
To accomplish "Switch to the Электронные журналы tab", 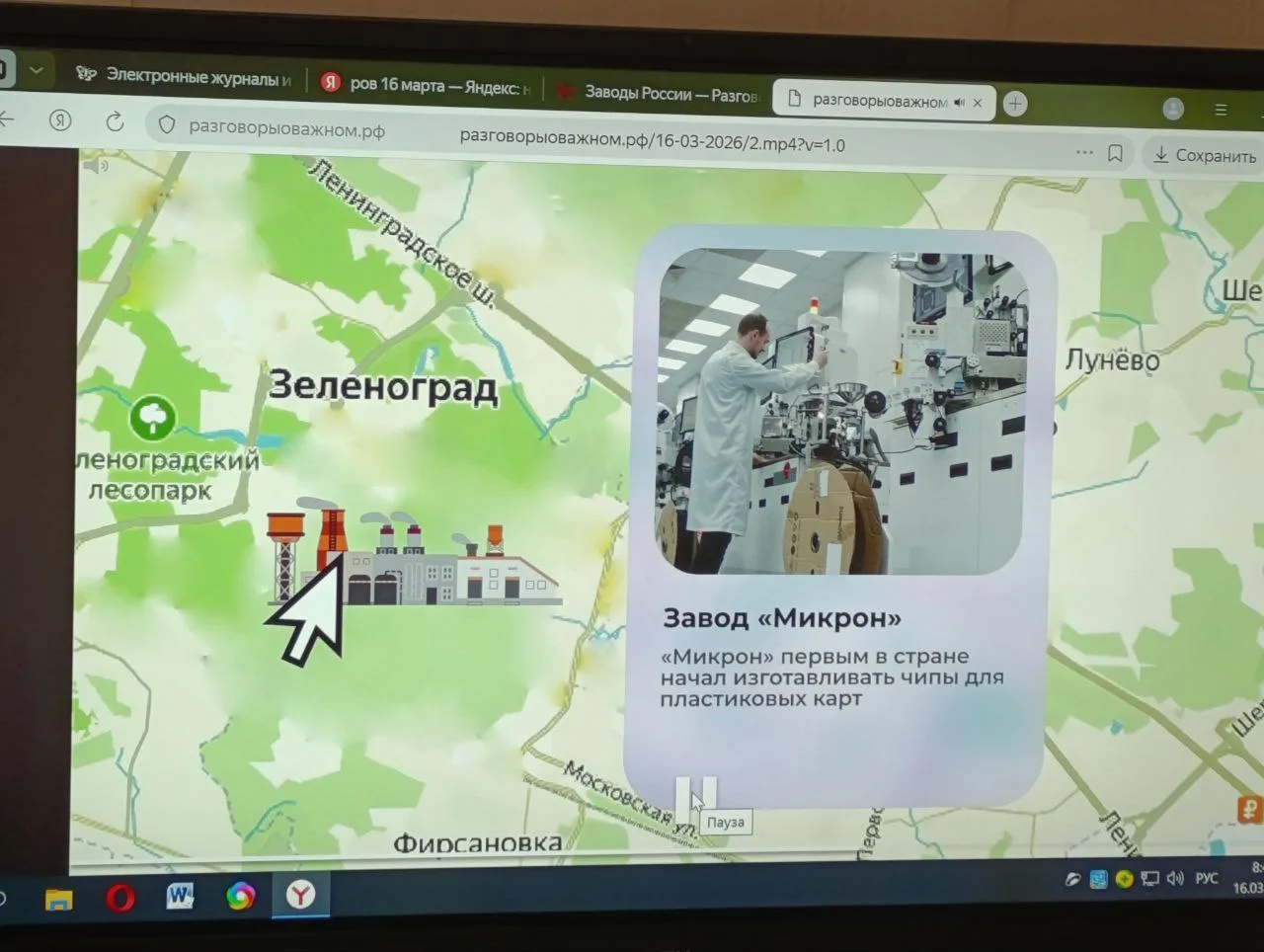I will pyautogui.click(x=185, y=76).
